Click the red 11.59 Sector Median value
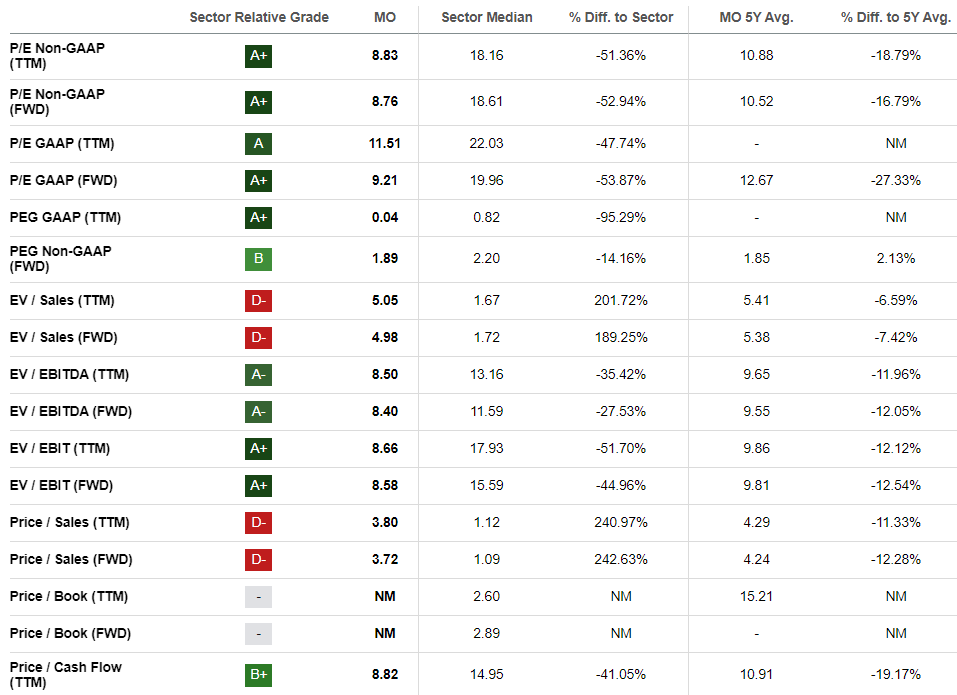Image resolution: width=957 pixels, height=695 pixels. (487, 412)
